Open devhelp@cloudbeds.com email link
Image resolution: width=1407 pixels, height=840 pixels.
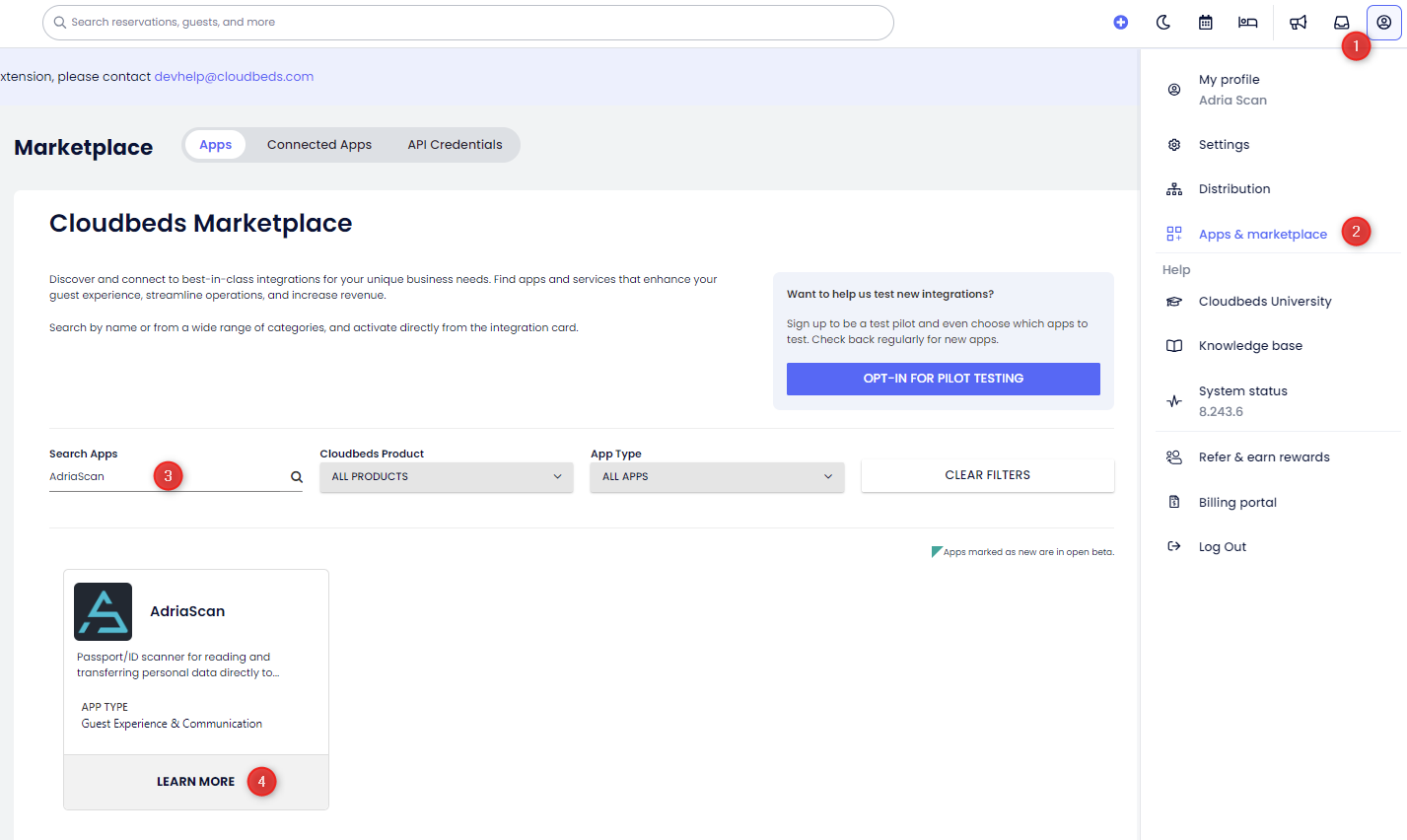coord(234,77)
